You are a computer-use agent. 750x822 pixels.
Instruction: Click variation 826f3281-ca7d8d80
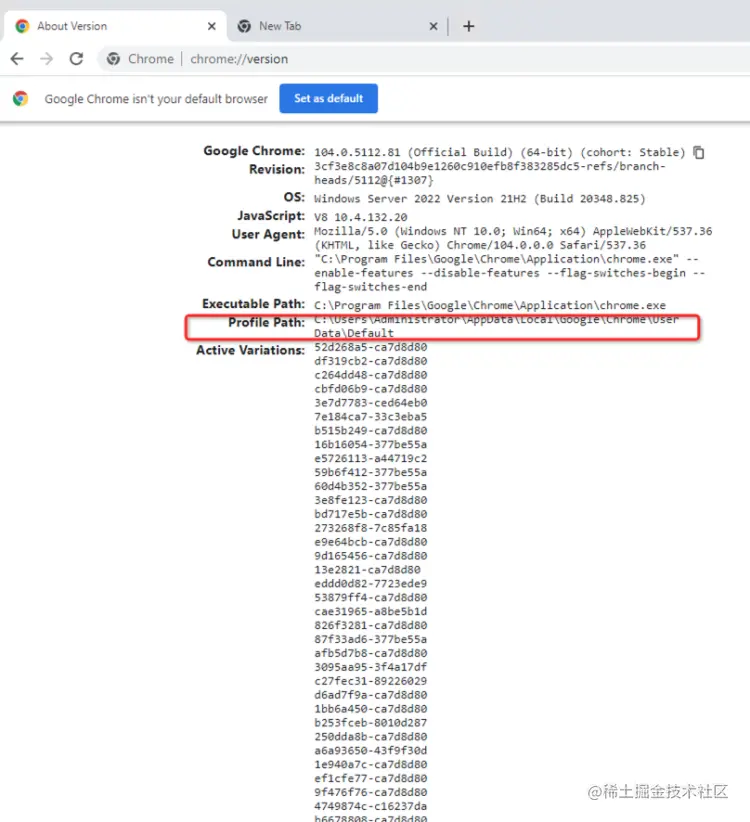pos(371,625)
